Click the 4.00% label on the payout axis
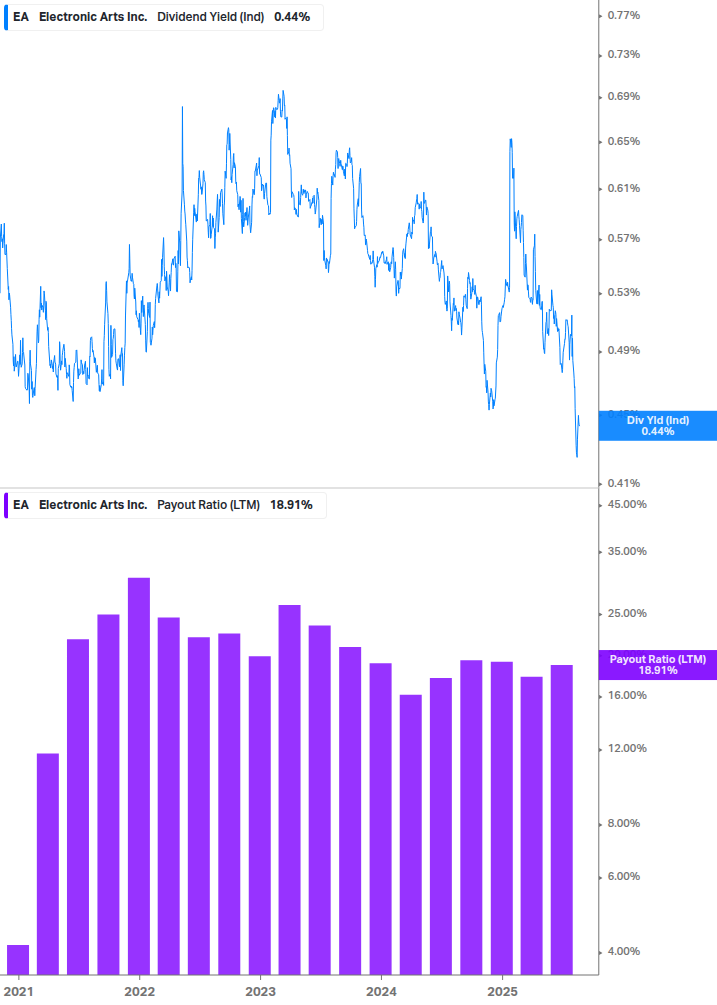This screenshot has height=1005, width=717. click(623, 952)
